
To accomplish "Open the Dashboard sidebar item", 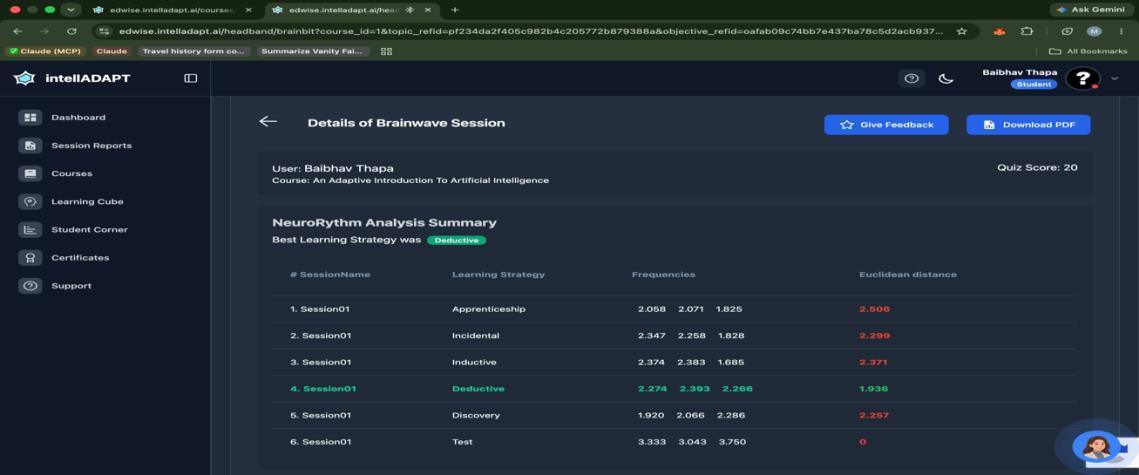I will [x=78, y=118].
